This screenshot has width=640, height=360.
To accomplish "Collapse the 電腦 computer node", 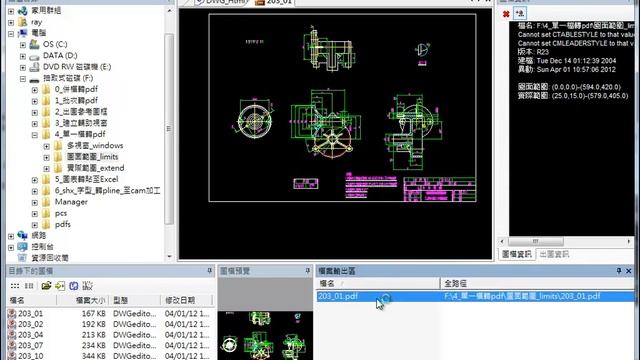I will coord(11,33).
